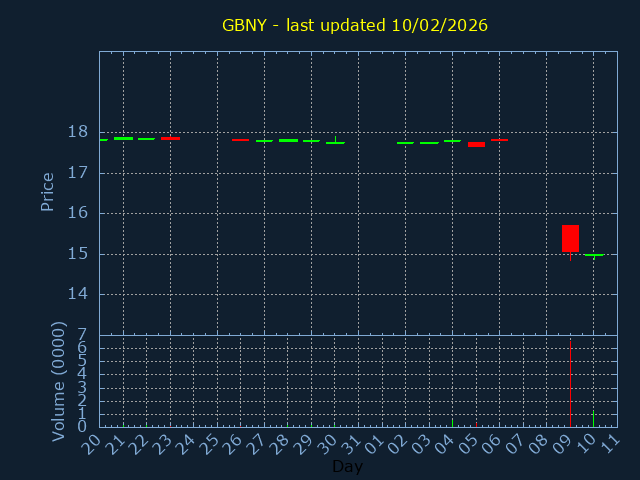
Task: Select the green candlestick on day 30
Action: tap(335, 142)
